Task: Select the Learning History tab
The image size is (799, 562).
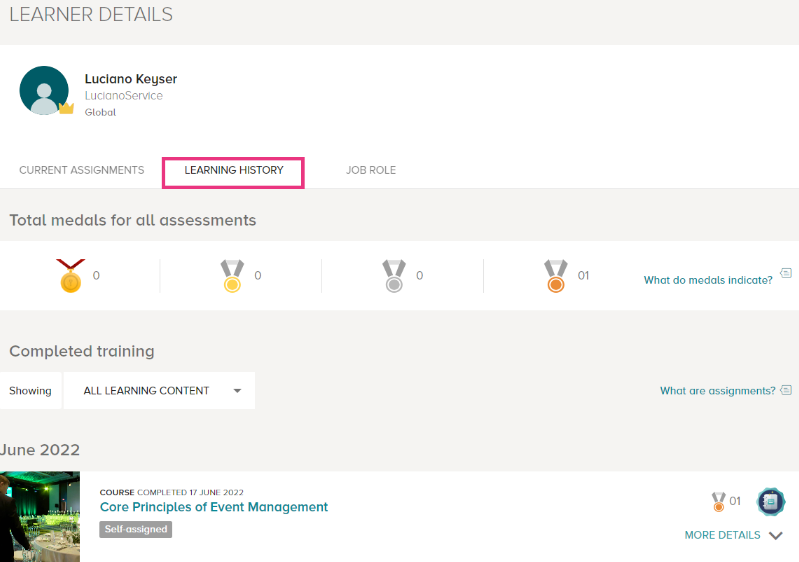Action: [233, 170]
